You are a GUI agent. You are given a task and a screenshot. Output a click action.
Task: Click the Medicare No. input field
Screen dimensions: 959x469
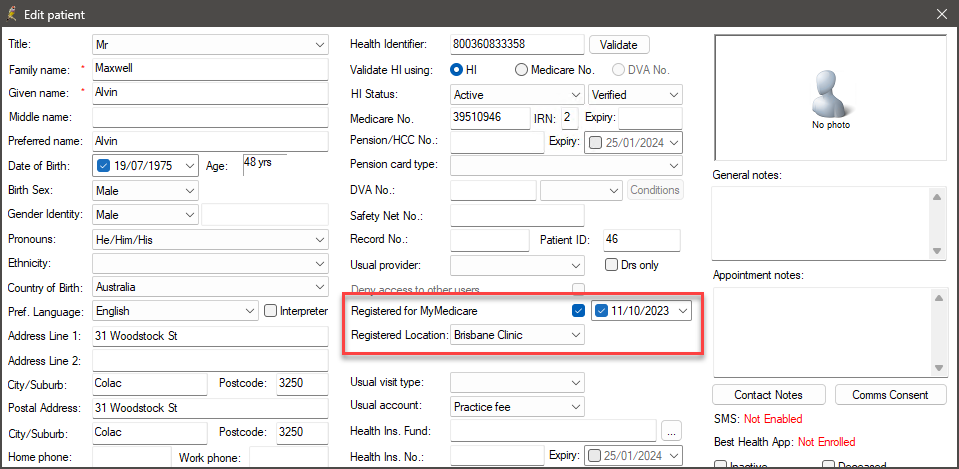pyautogui.click(x=490, y=119)
